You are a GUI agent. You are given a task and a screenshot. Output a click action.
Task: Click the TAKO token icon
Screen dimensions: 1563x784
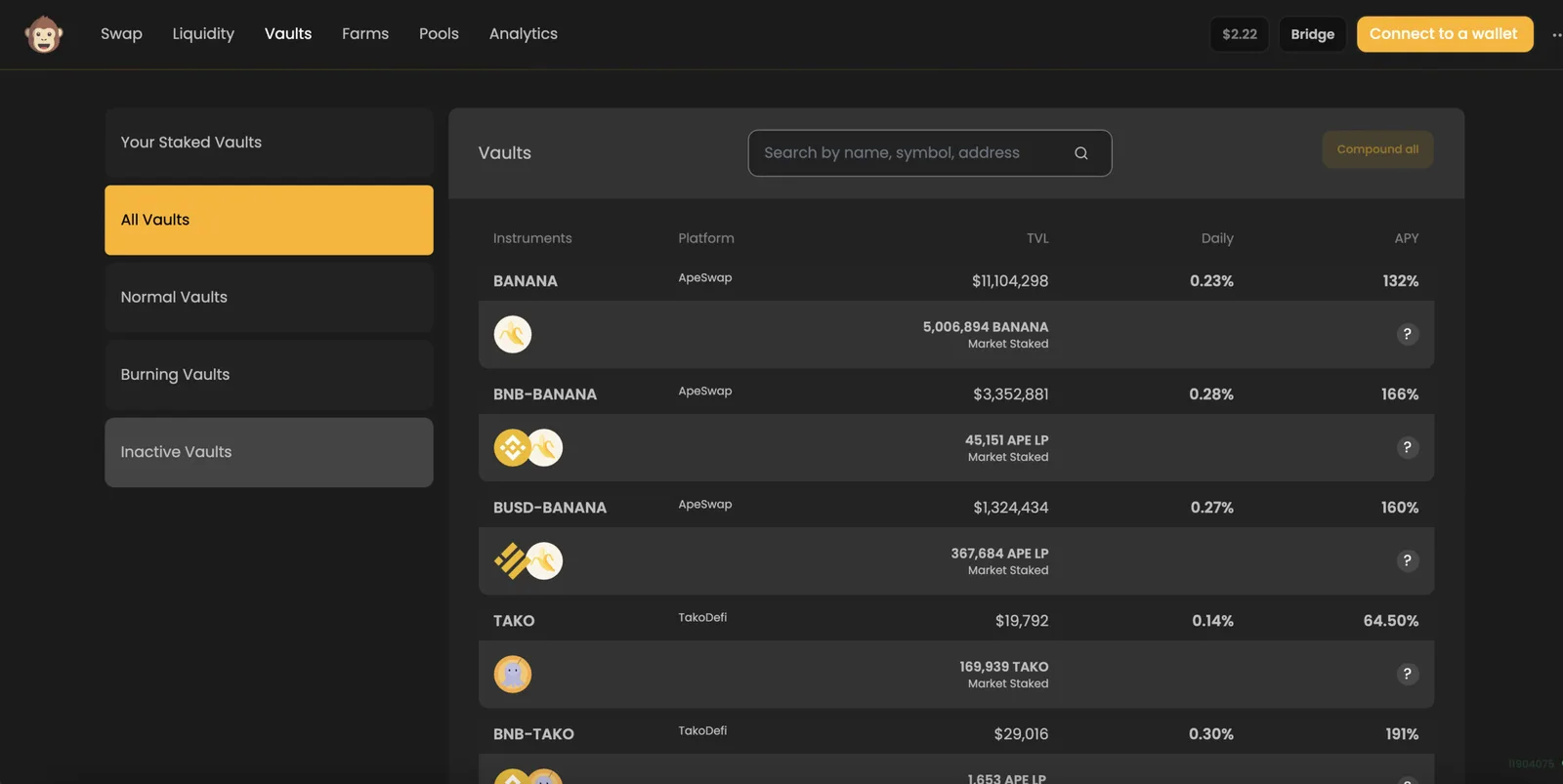(513, 674)
